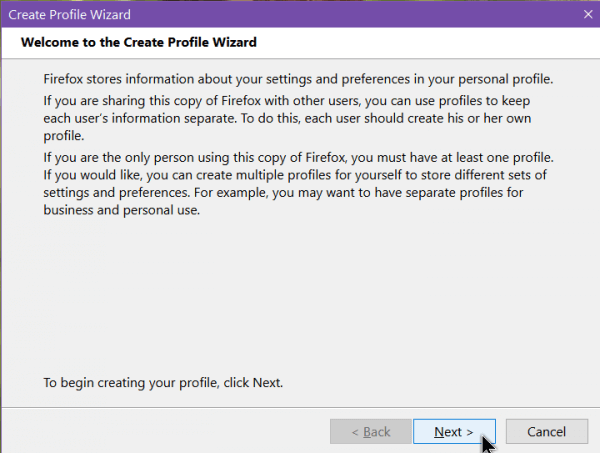Click the Next button to continue
The width and height of the screenshot is (600, 453).
[x=454, y=432]
